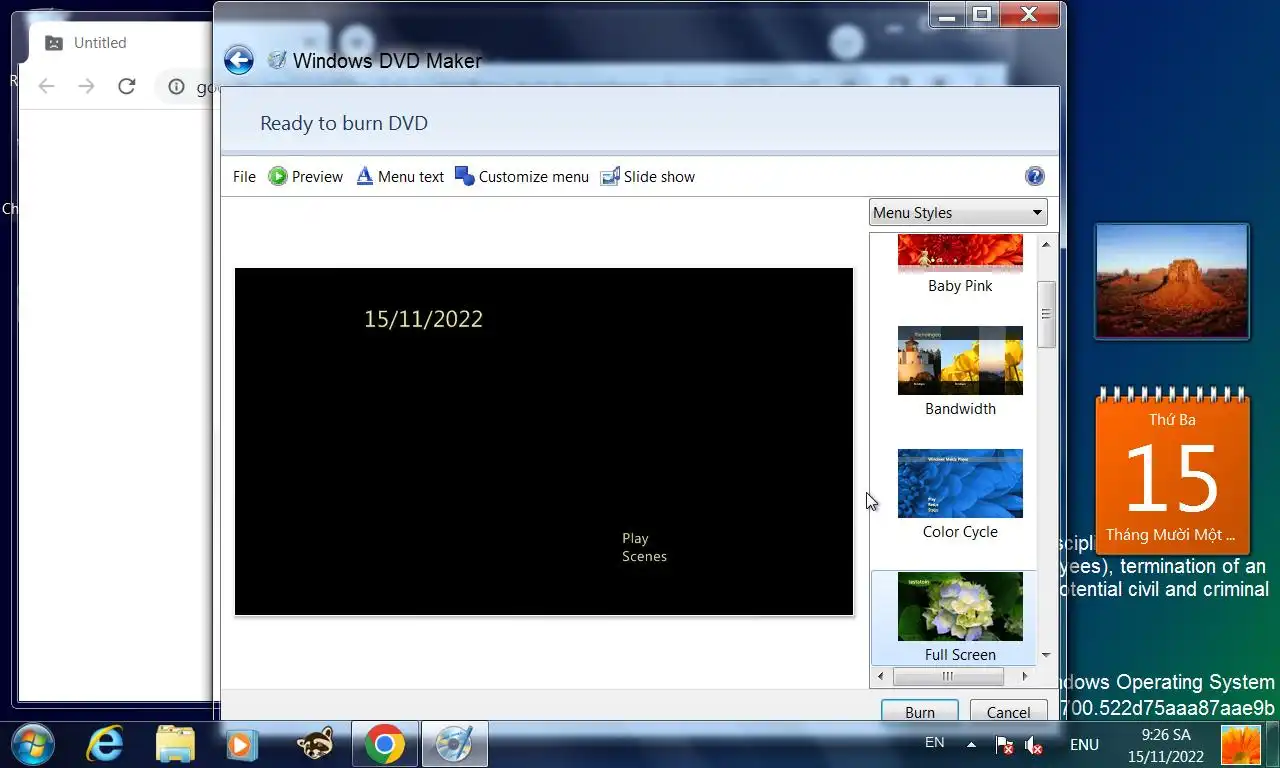Click Scenes text in the DVD preview
Viewport: 1280px width, 768px height.
pos(644,556)
